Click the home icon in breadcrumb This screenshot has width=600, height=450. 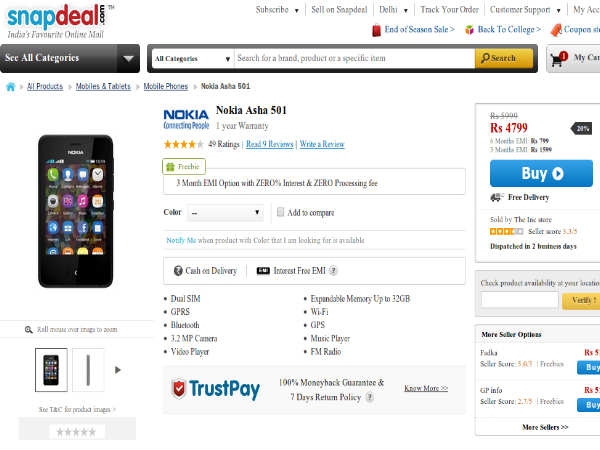[x=10, y=87]
